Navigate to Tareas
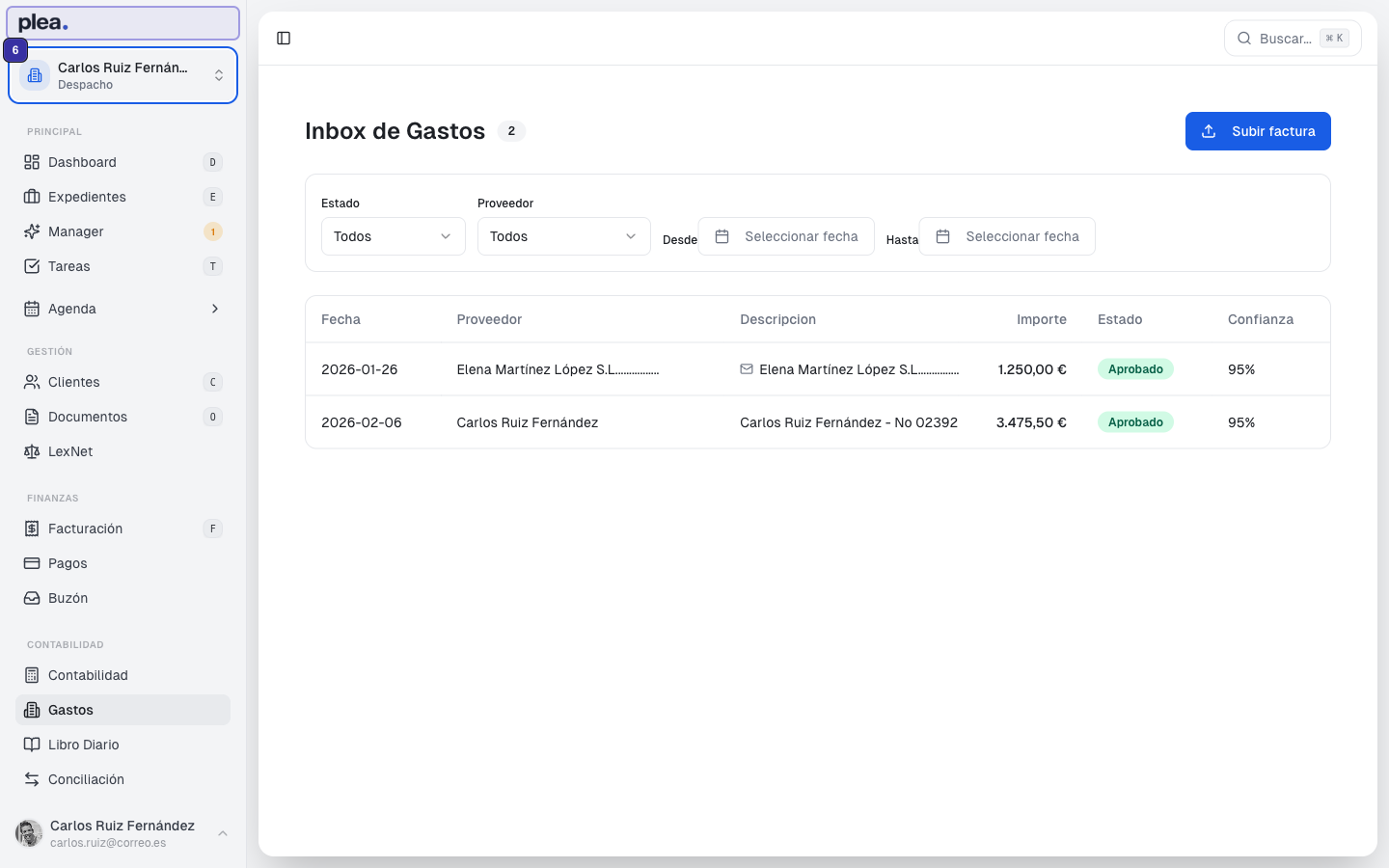Screen dimensions: 1389x868 pos(123,266)
